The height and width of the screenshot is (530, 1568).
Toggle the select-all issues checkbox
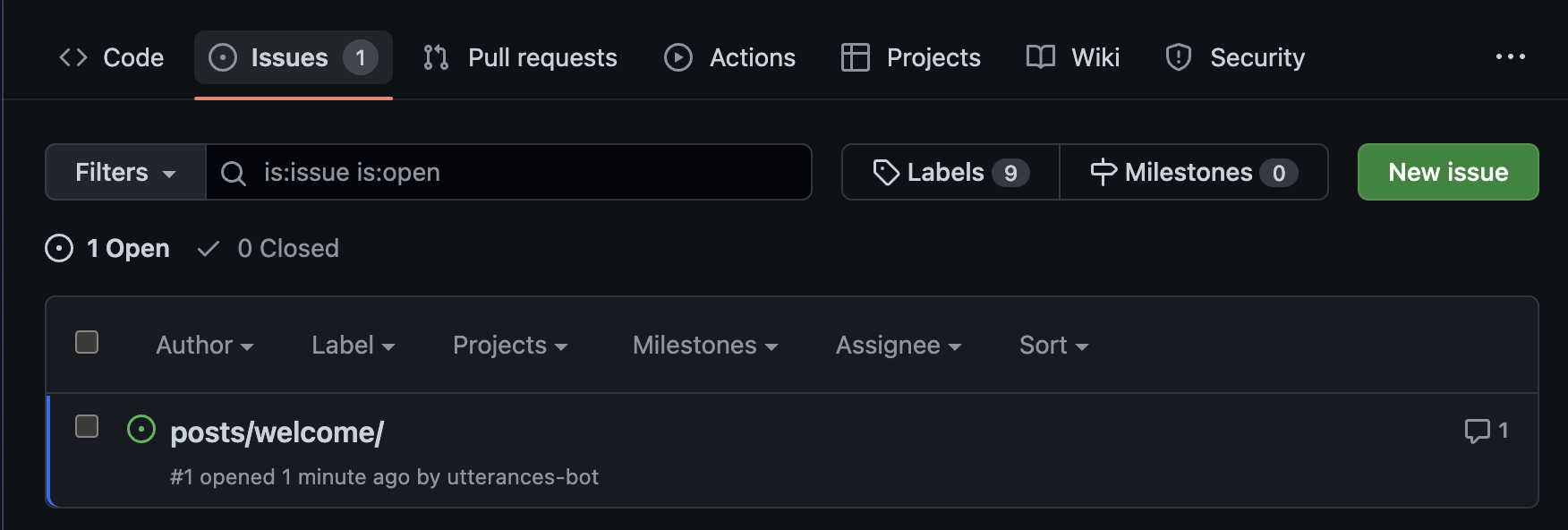pyautogui.click(x=87, y=342)
